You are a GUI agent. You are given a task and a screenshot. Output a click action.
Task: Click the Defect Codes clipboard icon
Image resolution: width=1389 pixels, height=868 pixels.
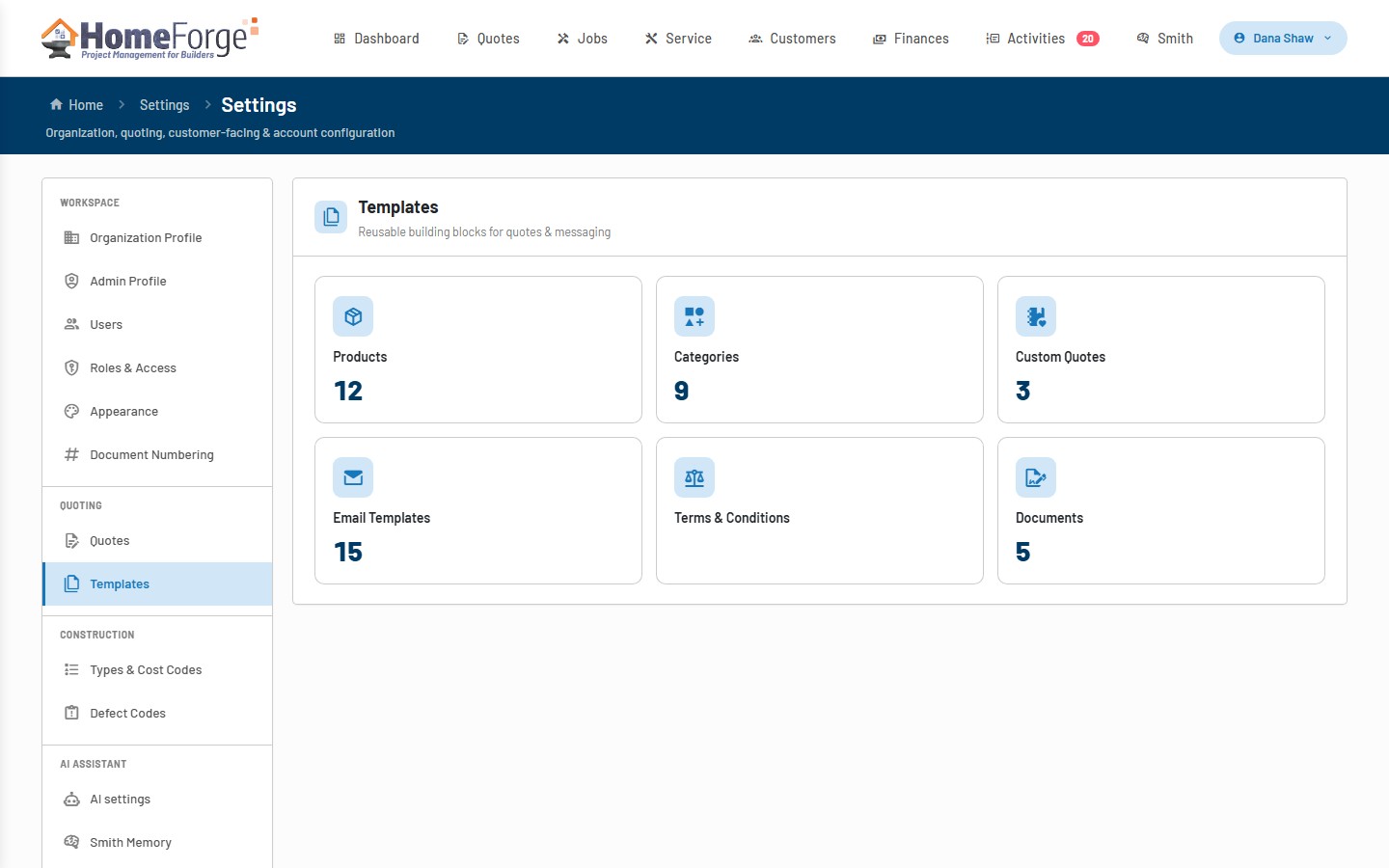click(x=71, y=714)
